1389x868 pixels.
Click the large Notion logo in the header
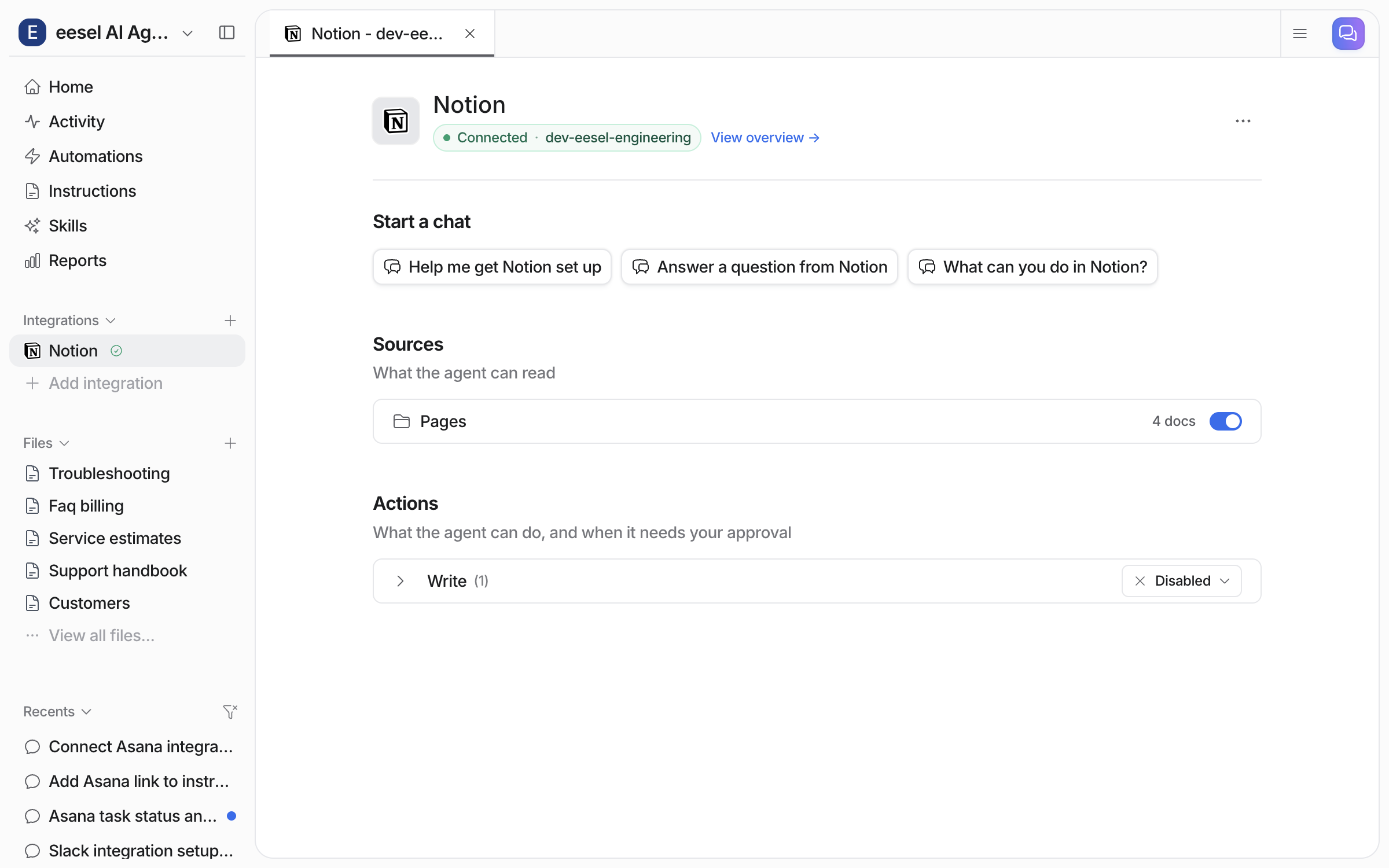(396, 121)
